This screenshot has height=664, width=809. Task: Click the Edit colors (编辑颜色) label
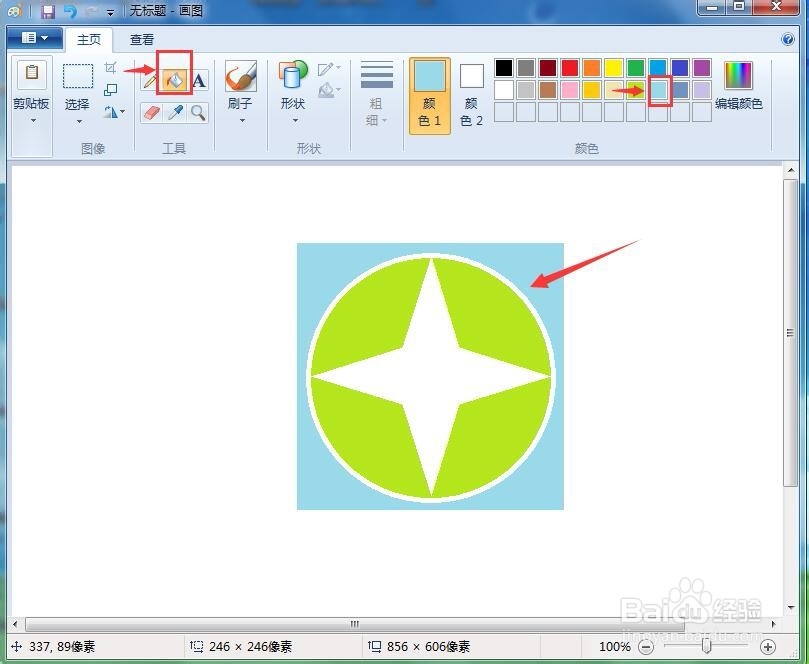pos(738,104)
